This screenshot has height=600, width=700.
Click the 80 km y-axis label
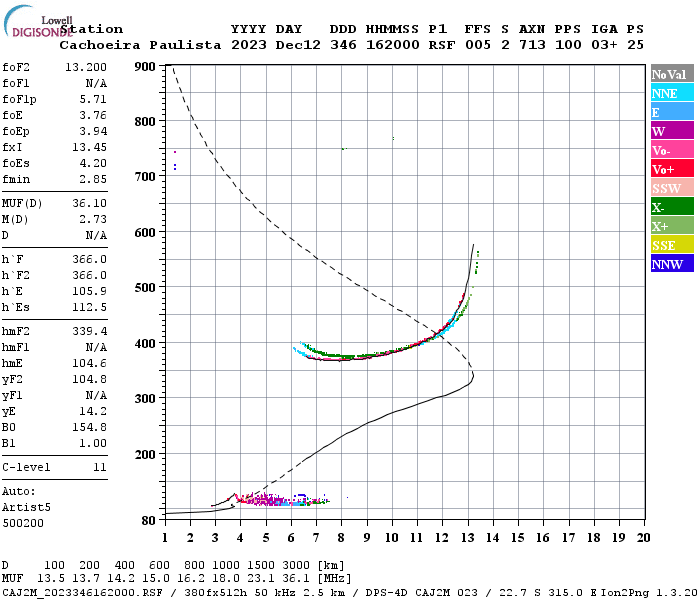pos(148,521)
